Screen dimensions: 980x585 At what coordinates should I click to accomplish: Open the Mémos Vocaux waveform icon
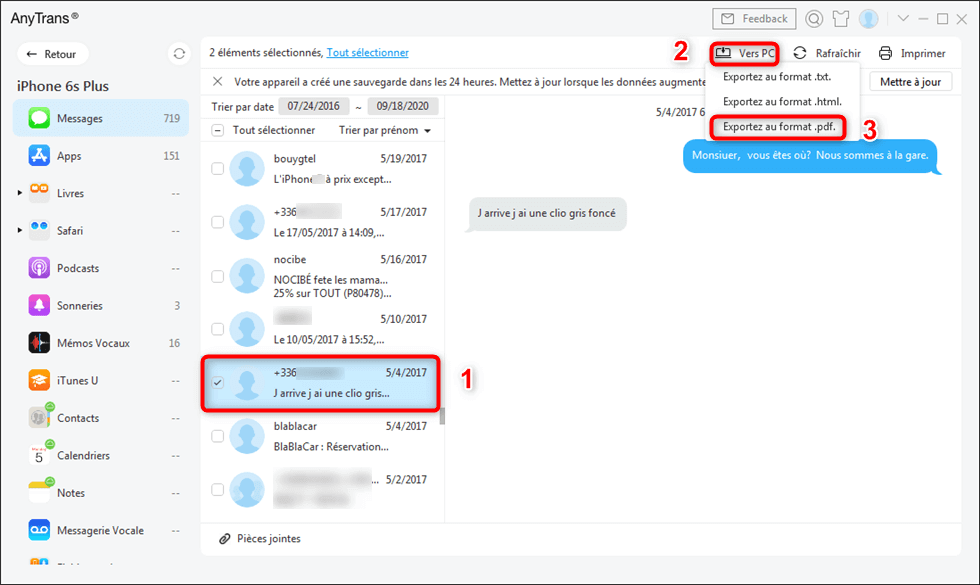click(39, 343)
